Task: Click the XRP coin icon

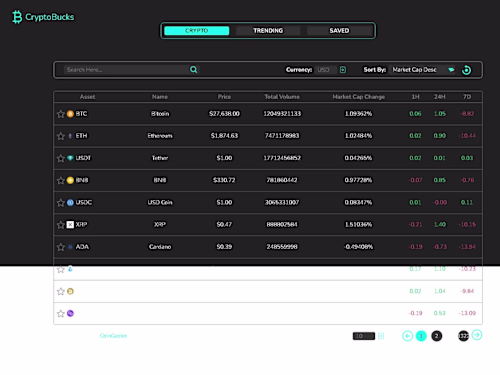Action: pyautogui.click(x=70, y=225)
